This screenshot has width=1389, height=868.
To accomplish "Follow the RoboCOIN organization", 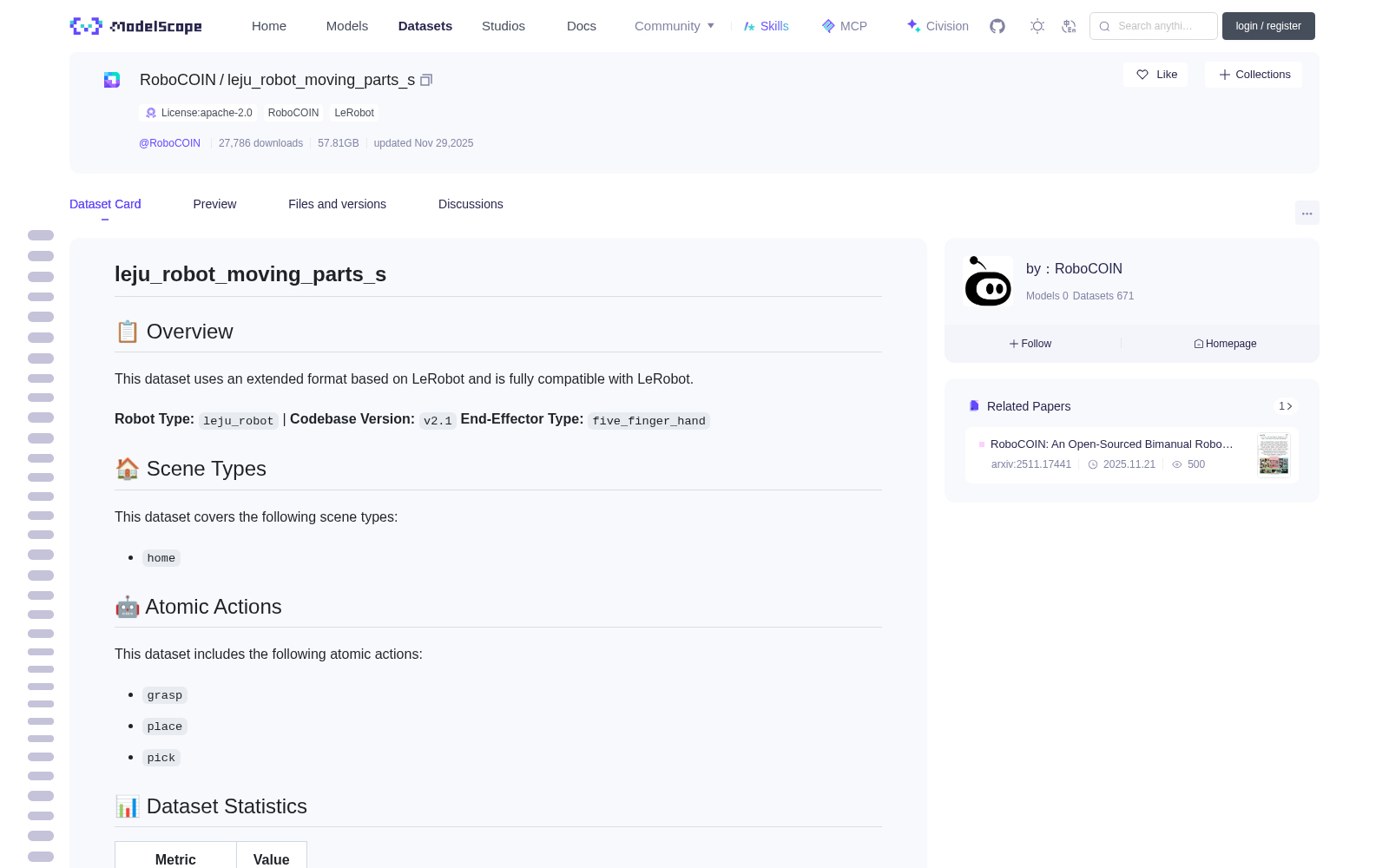I will coord(1030,344).
